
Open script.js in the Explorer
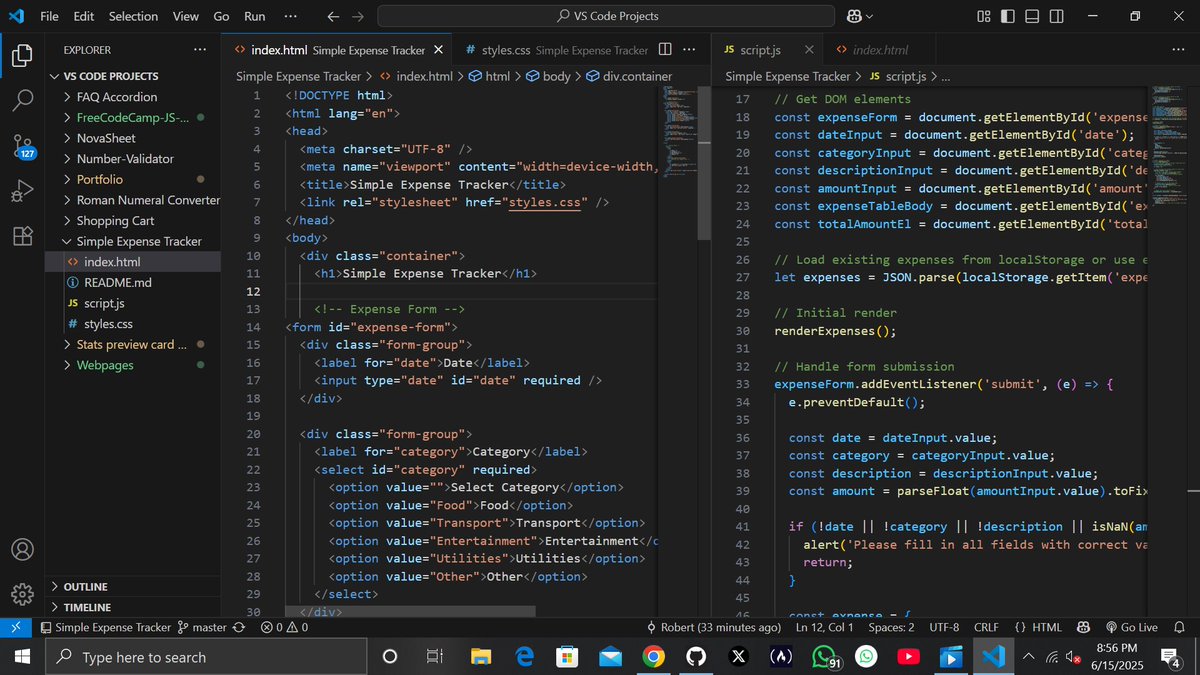[x=133, y=303]
